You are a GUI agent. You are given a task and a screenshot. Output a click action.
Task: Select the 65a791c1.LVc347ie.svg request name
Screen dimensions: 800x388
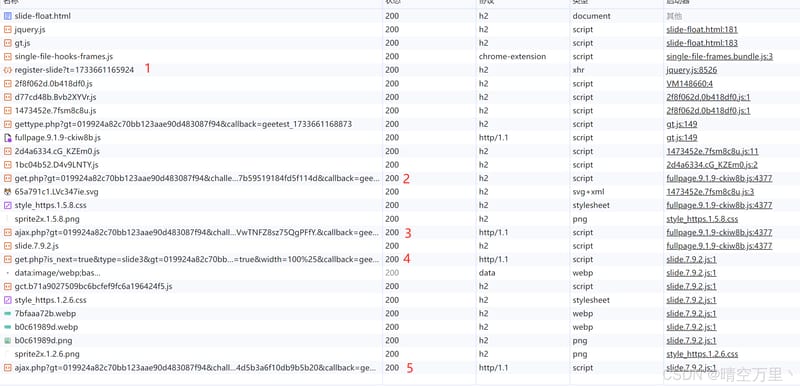pos(57,192)
